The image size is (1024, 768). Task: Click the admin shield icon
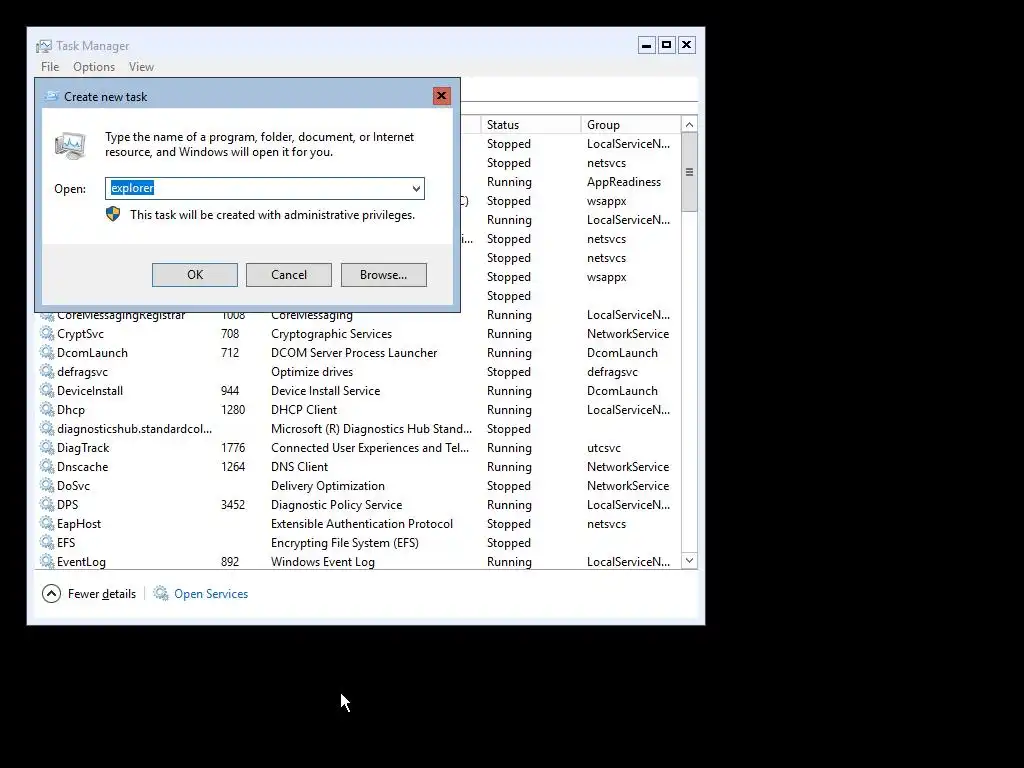coord(113,214)
